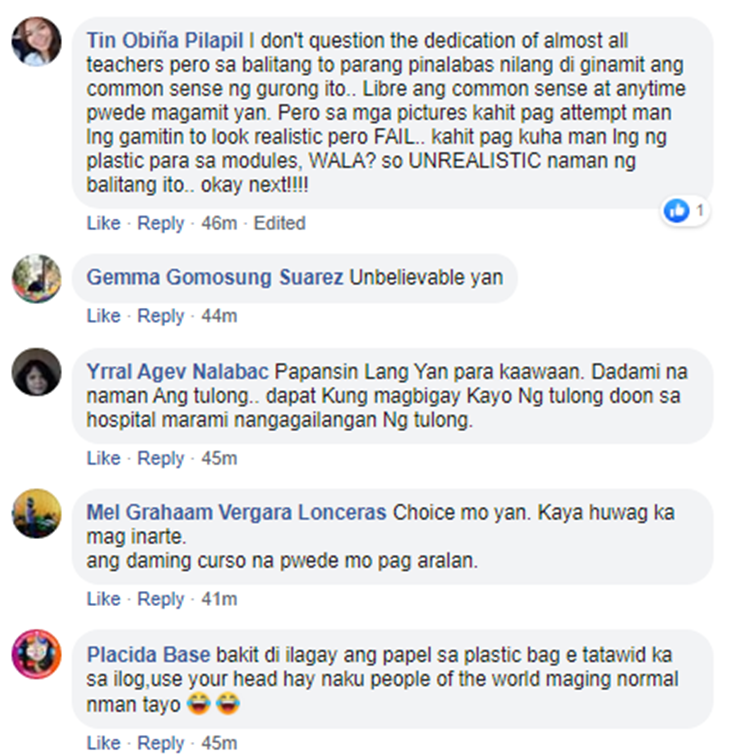The image size is (750, 755).
Task: Open Yrral Agev Nalabac's avatar
Action: click(37, 372)
